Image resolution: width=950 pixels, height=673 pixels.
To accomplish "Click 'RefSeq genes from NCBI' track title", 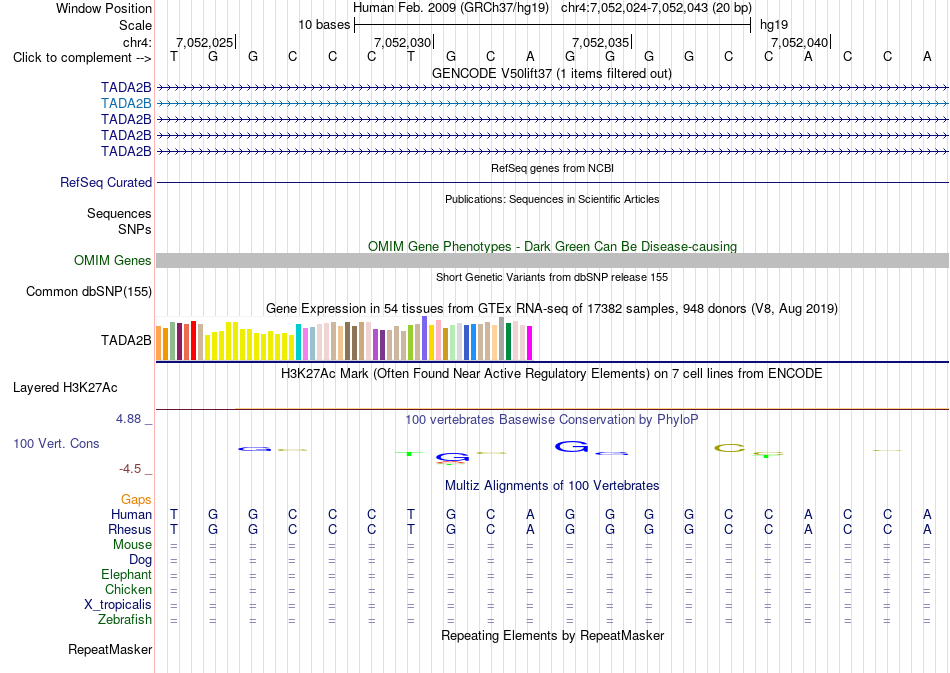I will click(x=553, y=168).
